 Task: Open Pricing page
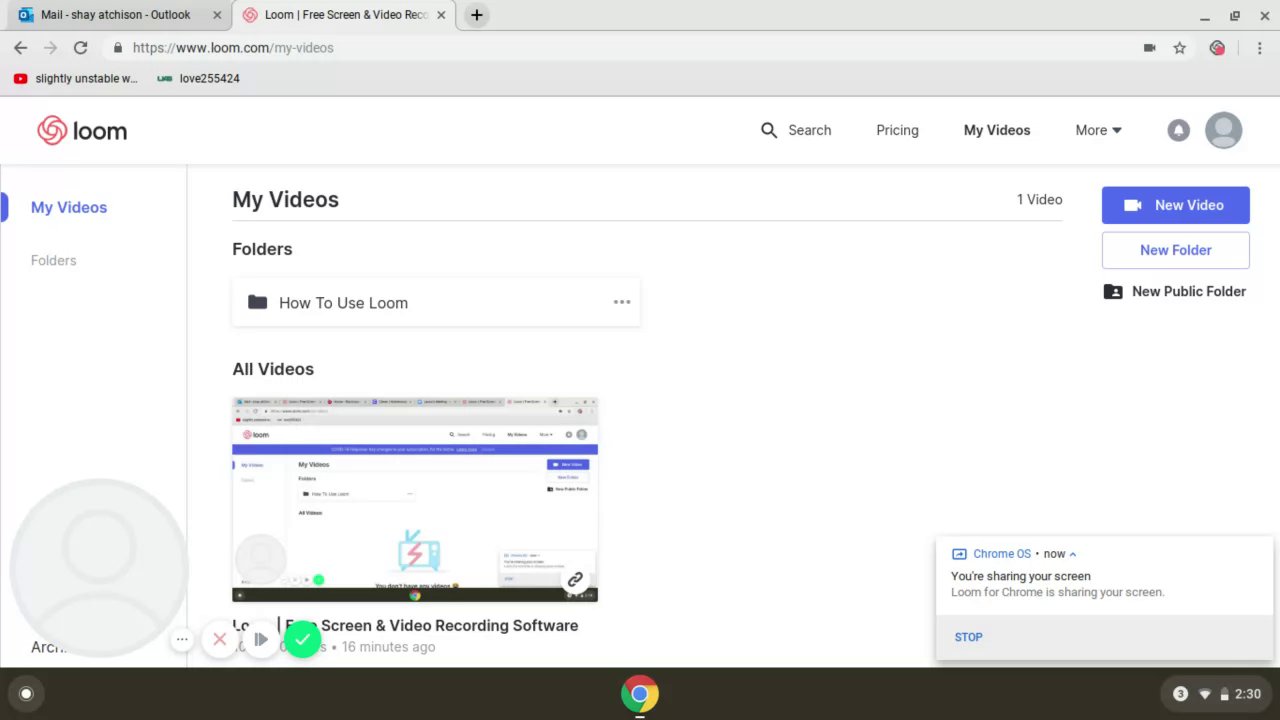click(x=897, y=130)
